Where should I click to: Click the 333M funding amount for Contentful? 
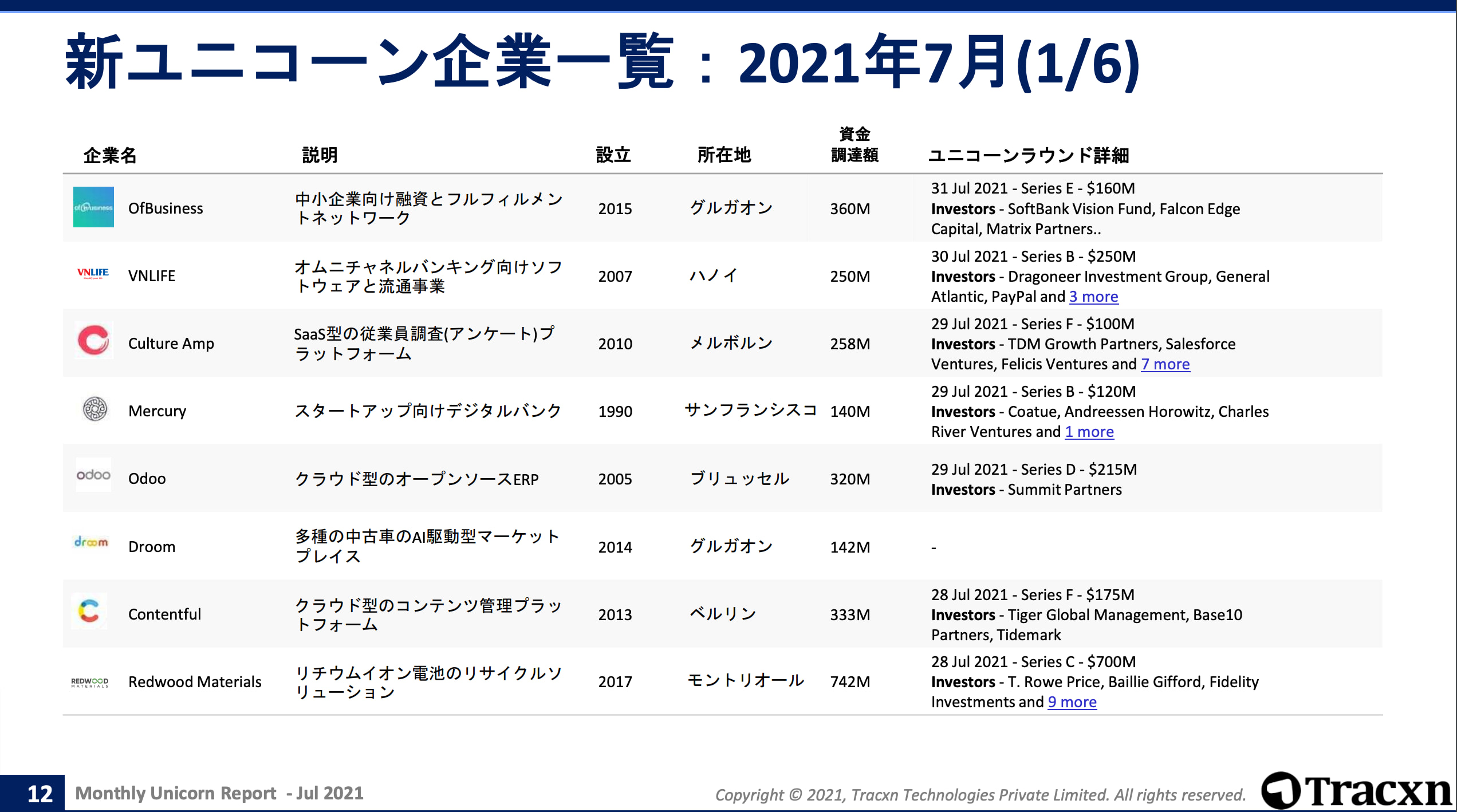click(850, 614)
